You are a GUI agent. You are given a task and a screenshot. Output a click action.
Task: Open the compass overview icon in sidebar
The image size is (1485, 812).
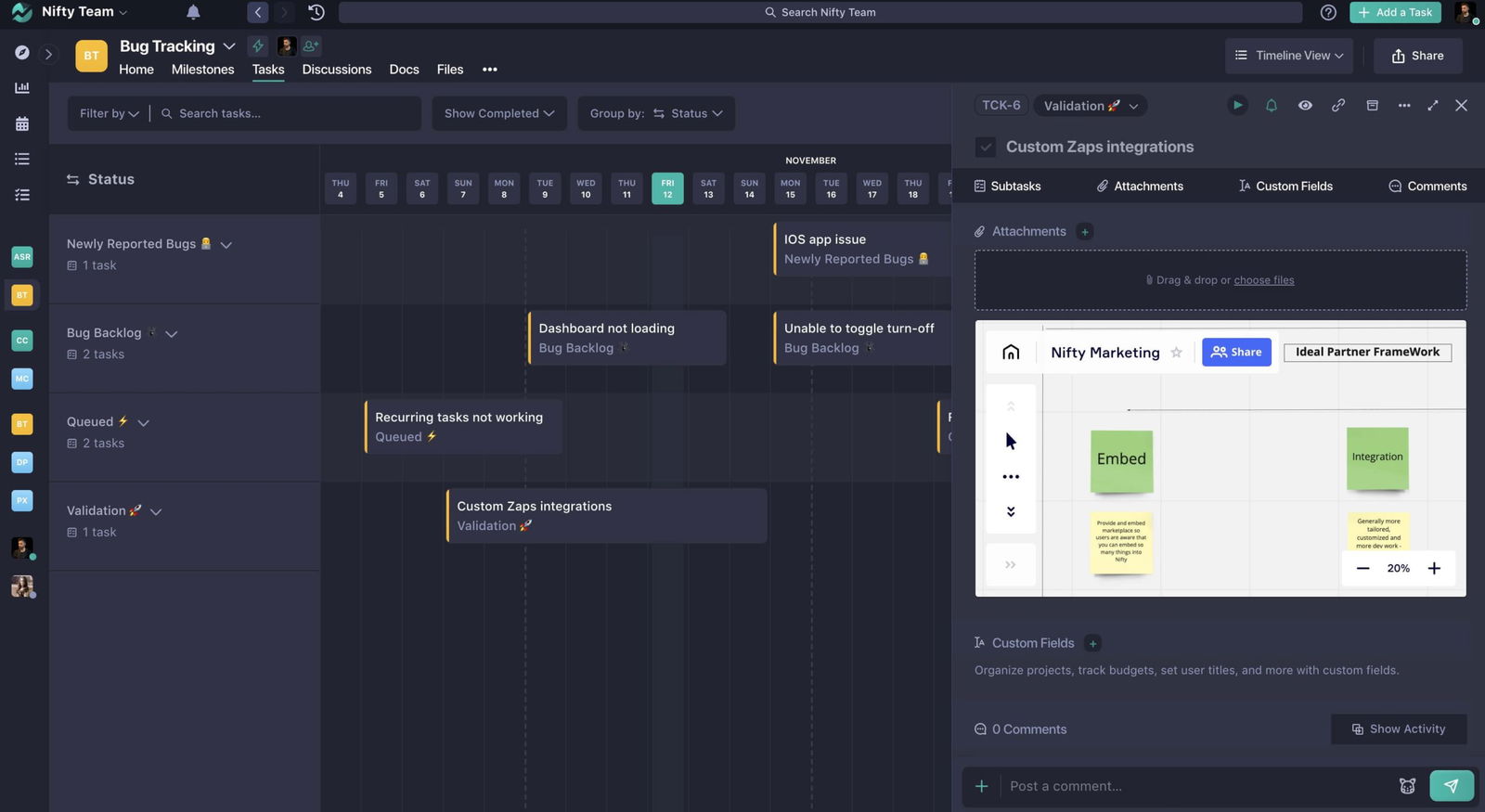[x=22, y=53]
